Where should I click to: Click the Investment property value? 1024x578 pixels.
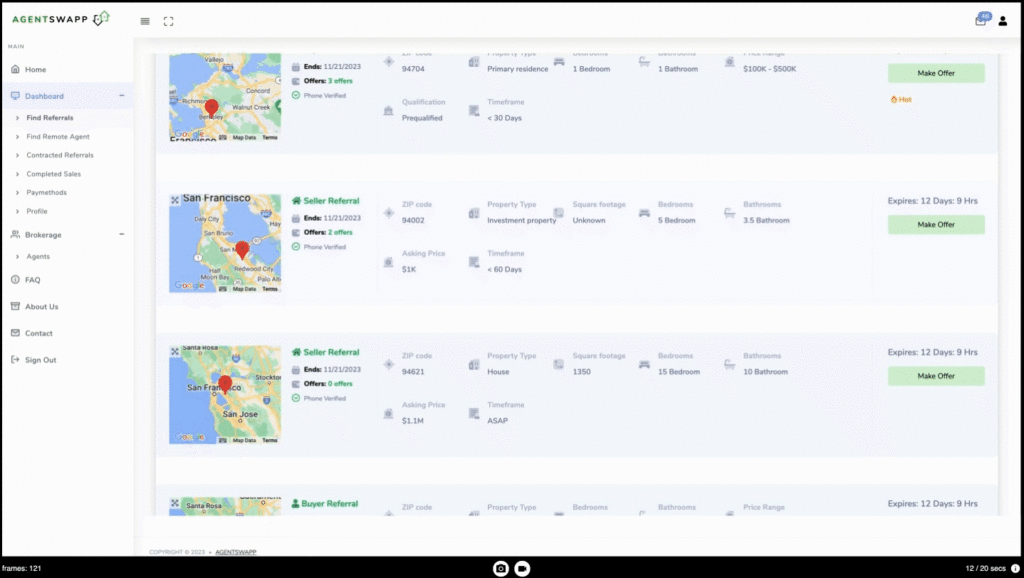tap(522, 221)
